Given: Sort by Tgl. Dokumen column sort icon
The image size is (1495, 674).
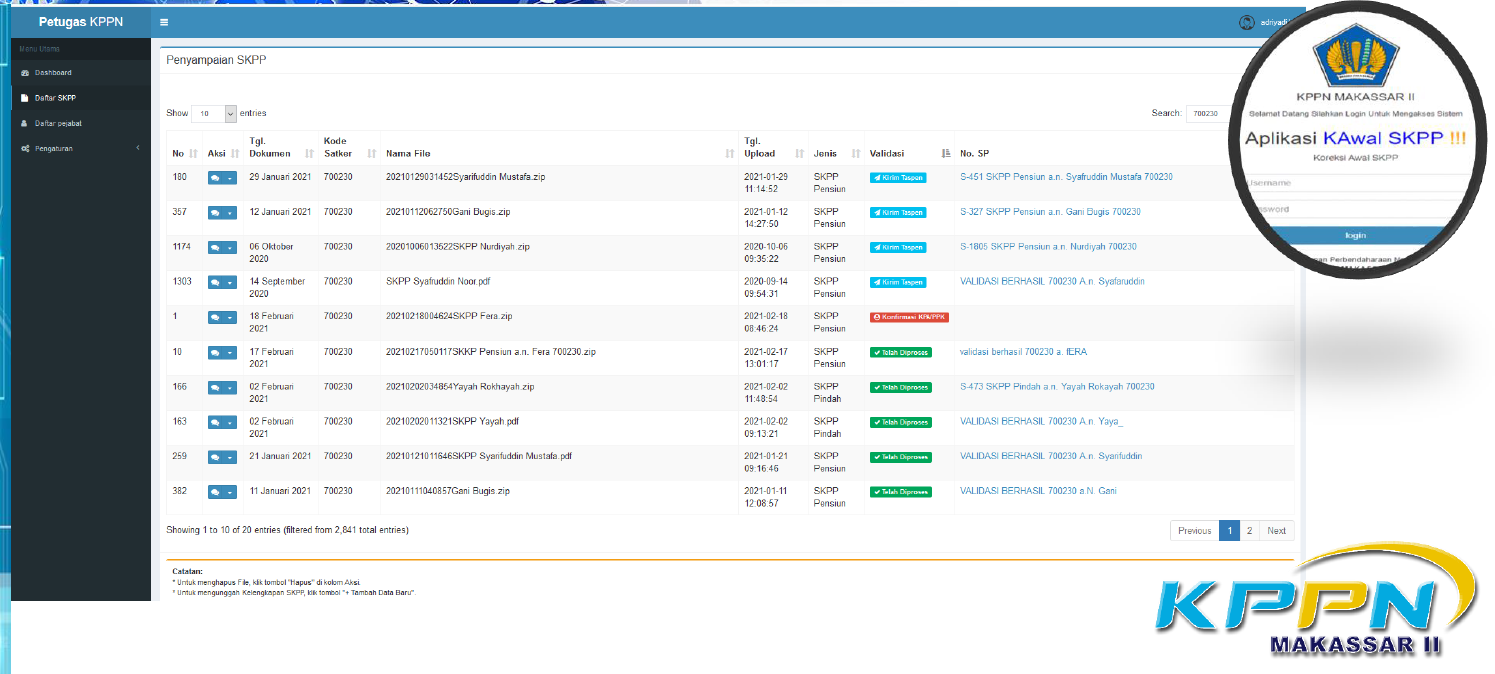Looking at the screenshot, I should tap(309, 154).
